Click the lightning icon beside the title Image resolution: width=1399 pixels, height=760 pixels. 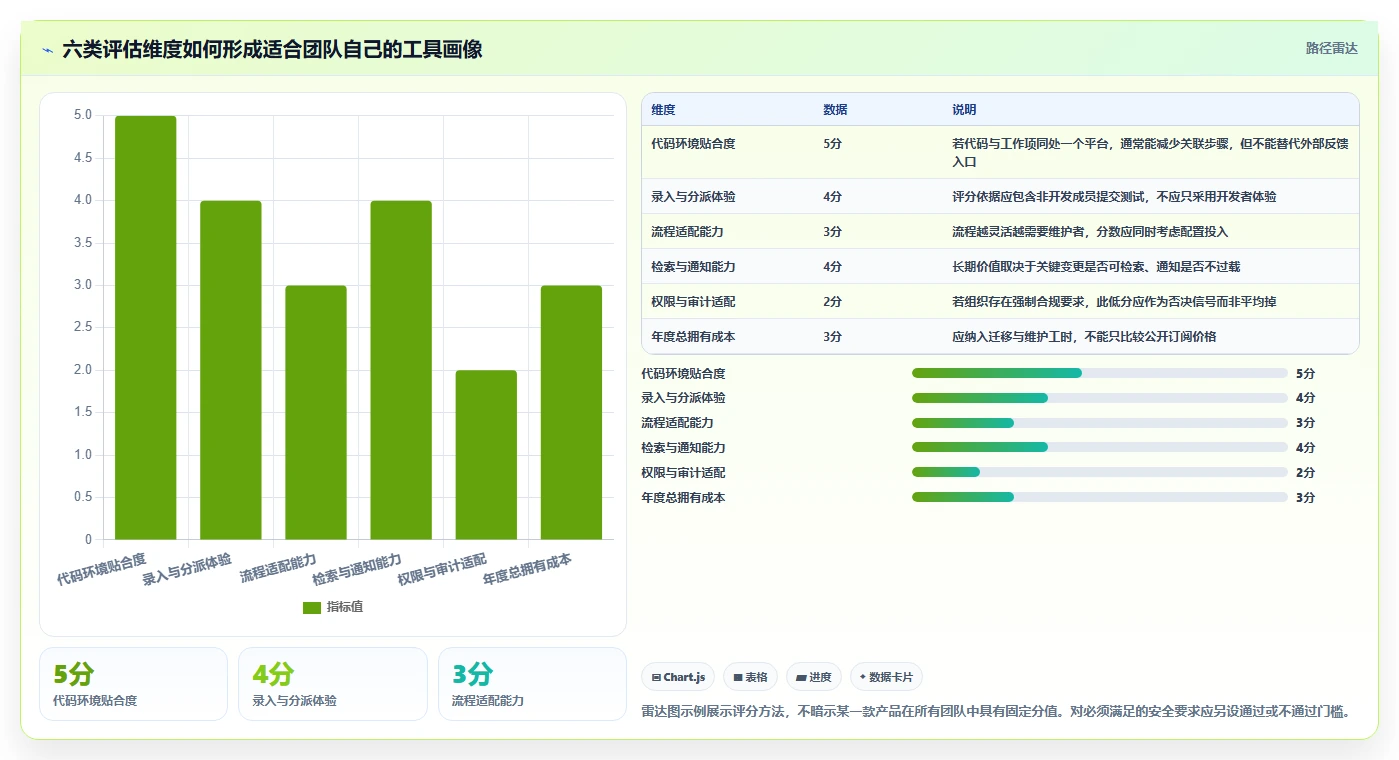[x=47, y=49]
